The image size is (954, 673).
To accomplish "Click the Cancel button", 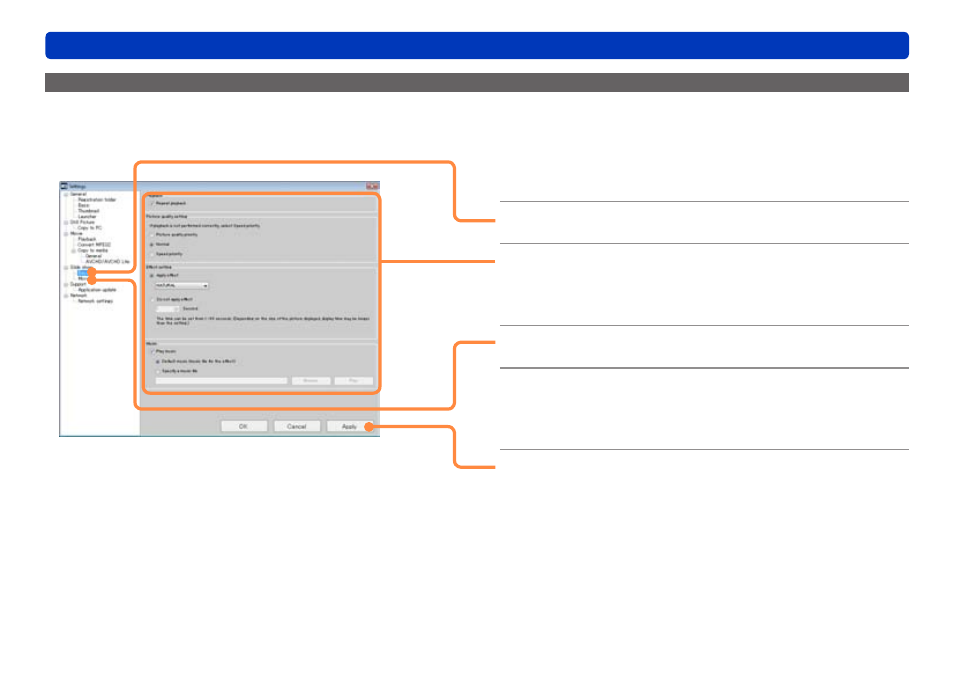I will (297, 427).
